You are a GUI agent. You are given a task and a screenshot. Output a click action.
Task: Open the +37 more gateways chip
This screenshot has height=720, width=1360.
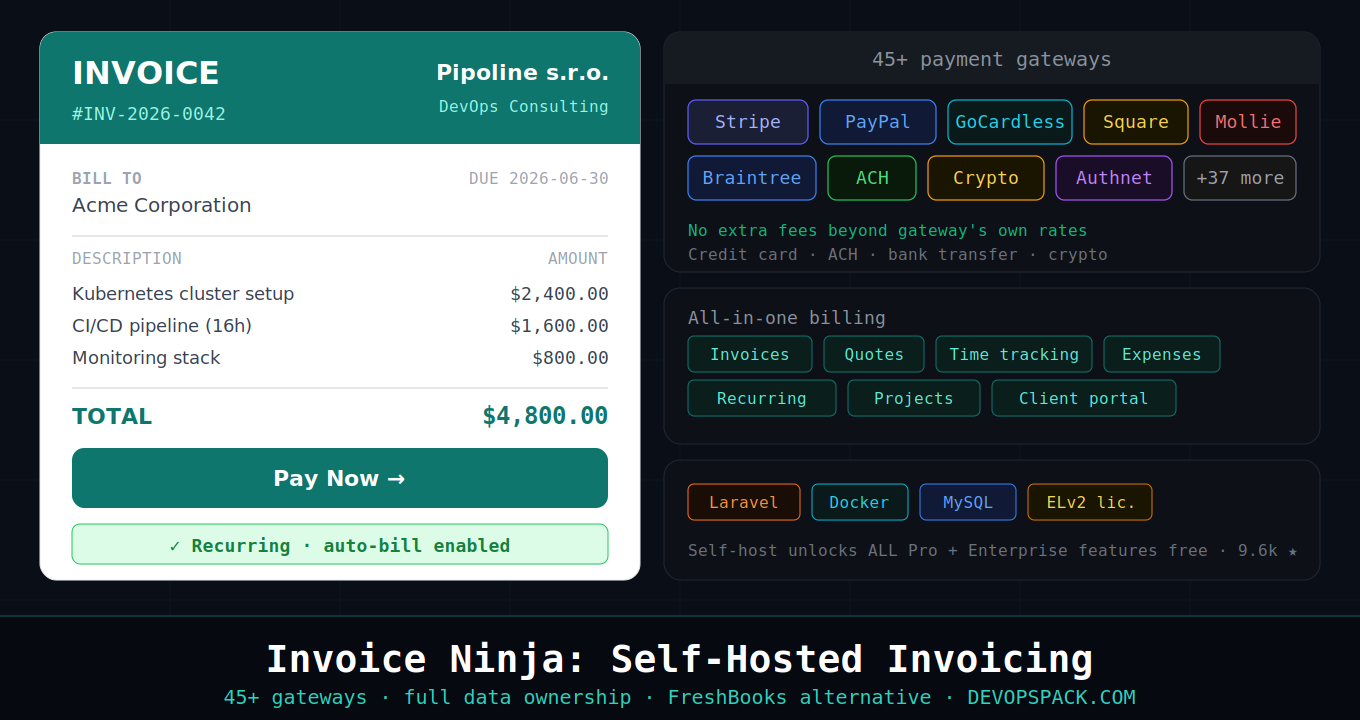click(1240, 178)
